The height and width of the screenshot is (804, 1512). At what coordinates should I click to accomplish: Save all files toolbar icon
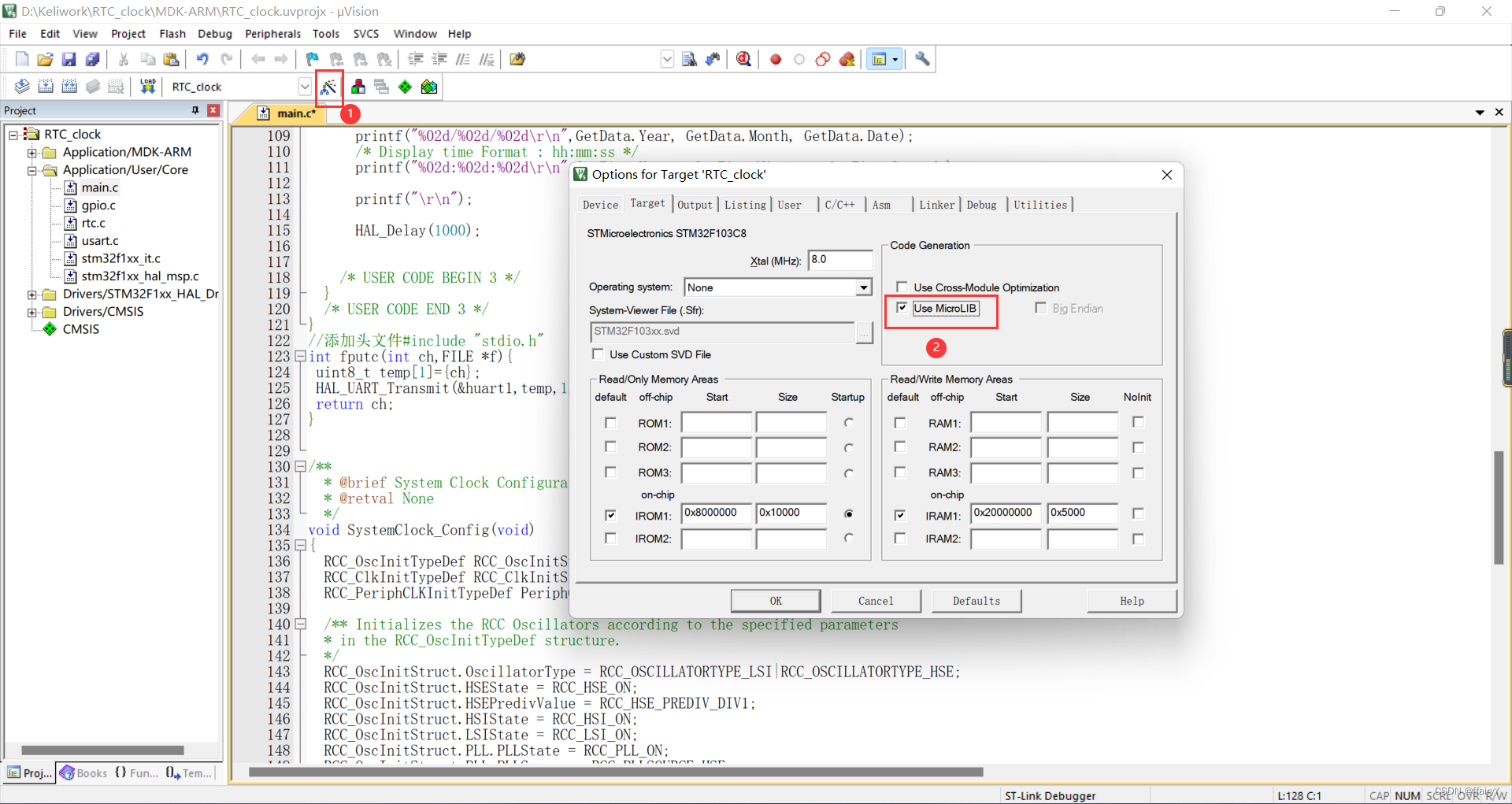pyautogui.click(x=92, y=59)
